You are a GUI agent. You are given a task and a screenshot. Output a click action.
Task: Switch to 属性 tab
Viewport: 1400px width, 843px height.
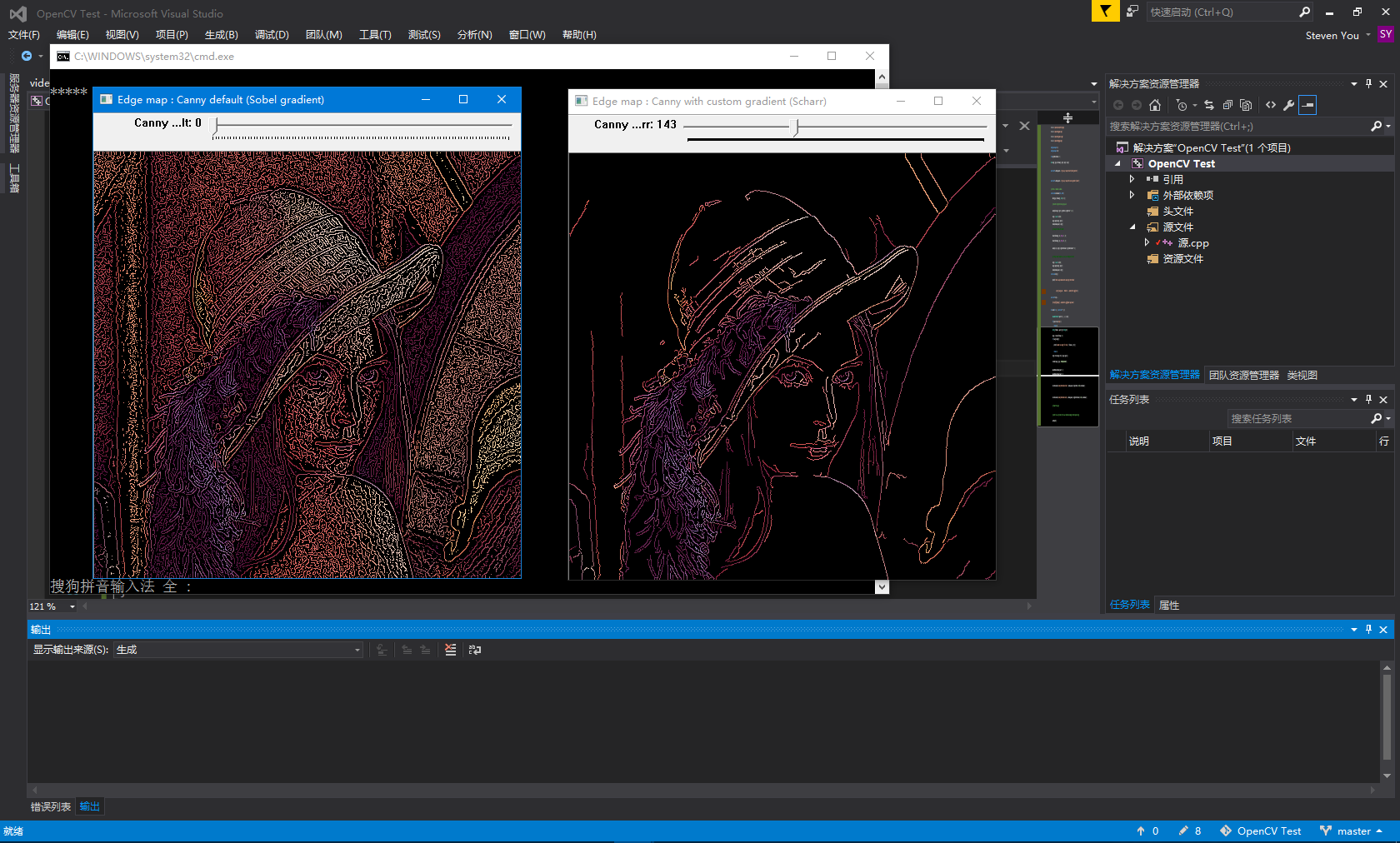point(1169,605)
